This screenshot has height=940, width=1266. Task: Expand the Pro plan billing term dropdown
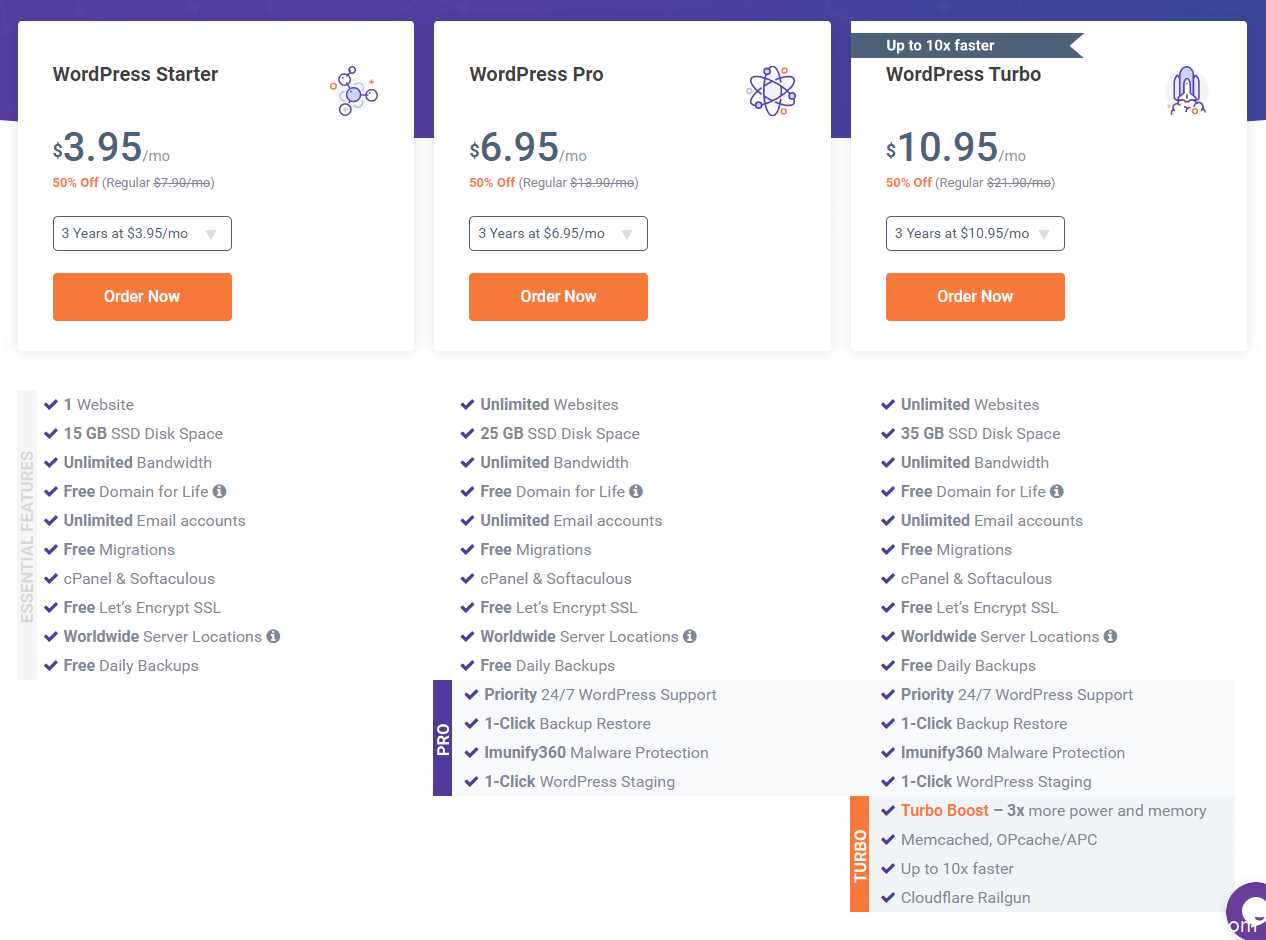(x=558, y=233)
